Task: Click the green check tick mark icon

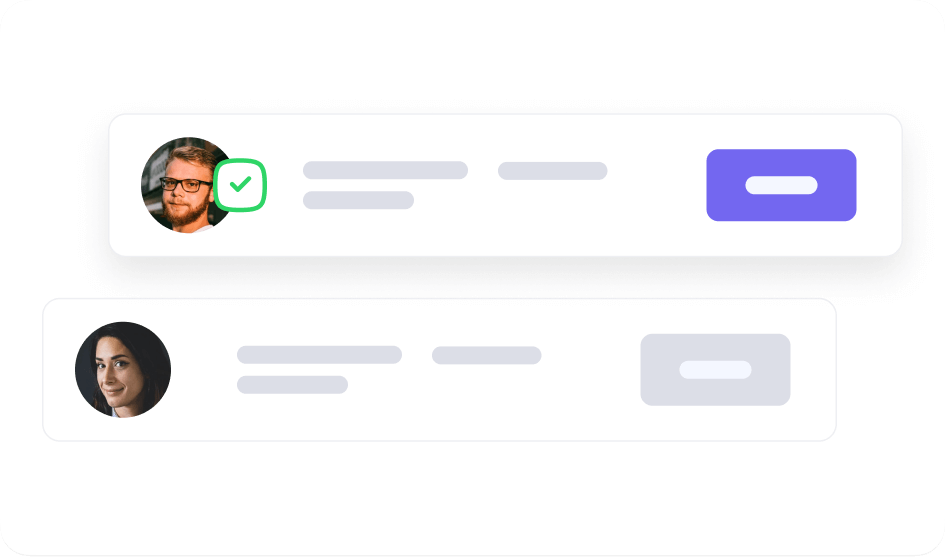Action: 240,184
